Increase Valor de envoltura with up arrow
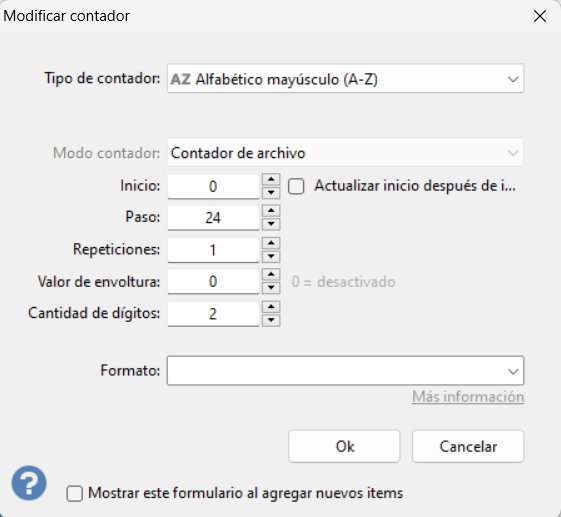Viewport: 561px width, 517px height. pyautogui.click(x=271, y=274)
